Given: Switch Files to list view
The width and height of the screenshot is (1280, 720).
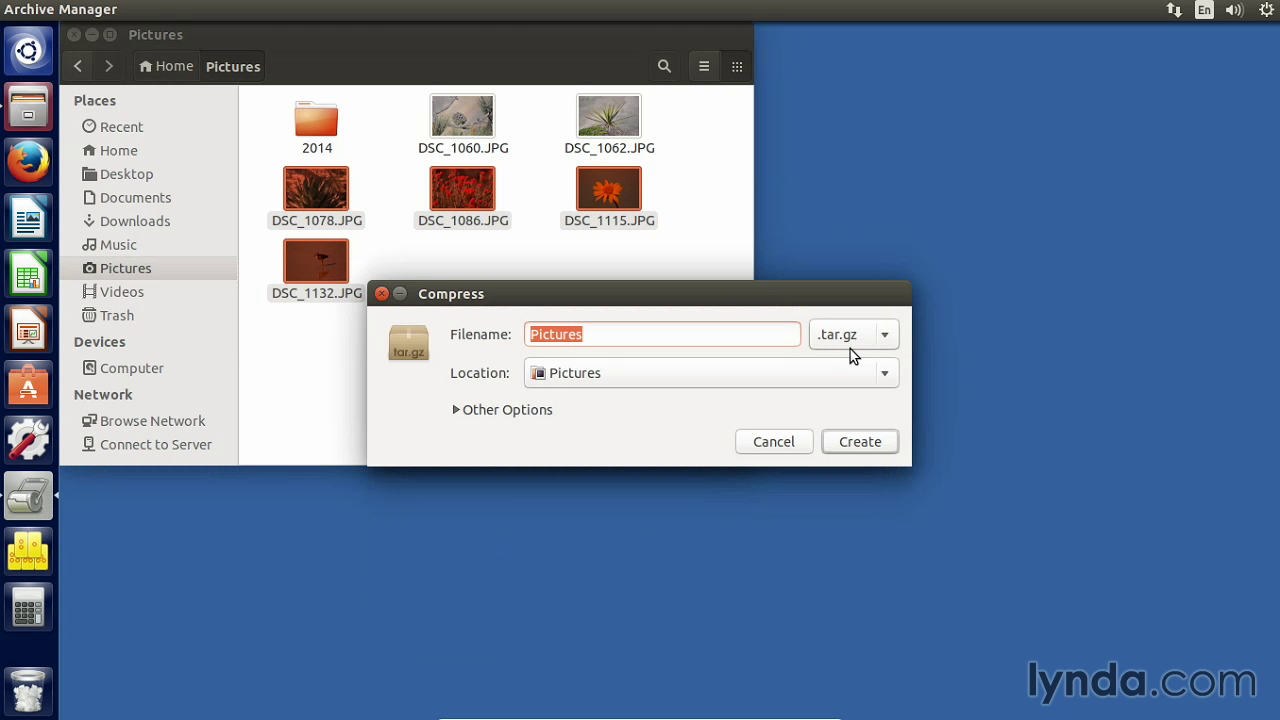Looking at the screenshot, I should (x=704, y=66).
